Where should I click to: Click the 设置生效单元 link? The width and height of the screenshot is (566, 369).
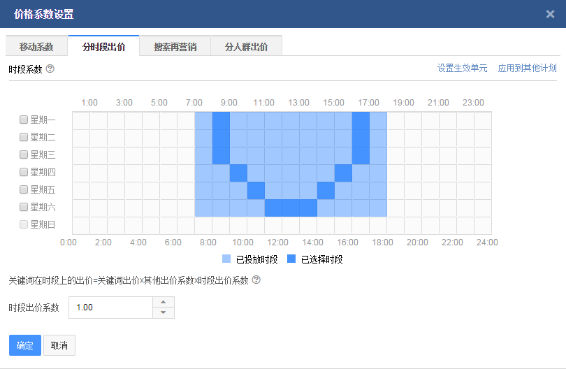pos(462,68)
